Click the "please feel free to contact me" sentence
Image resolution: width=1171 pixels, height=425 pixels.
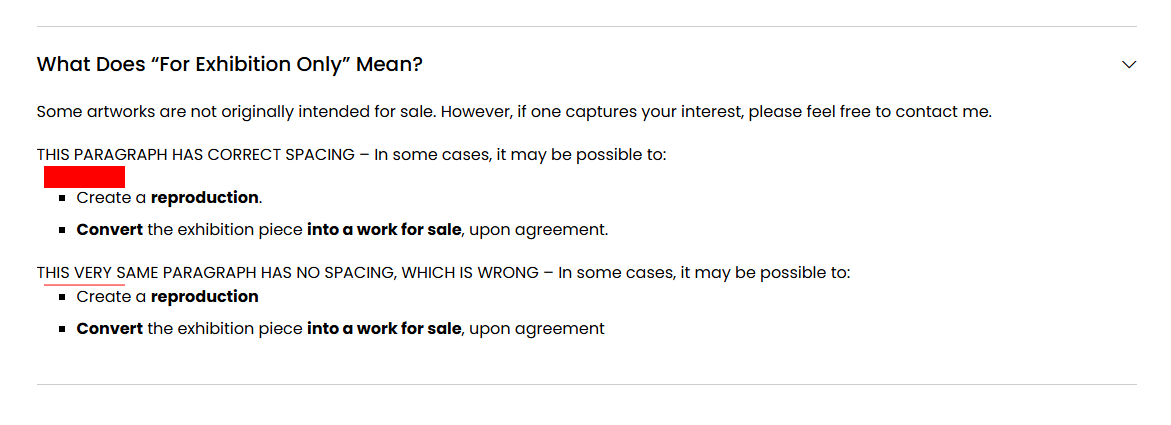pos(870,113)
